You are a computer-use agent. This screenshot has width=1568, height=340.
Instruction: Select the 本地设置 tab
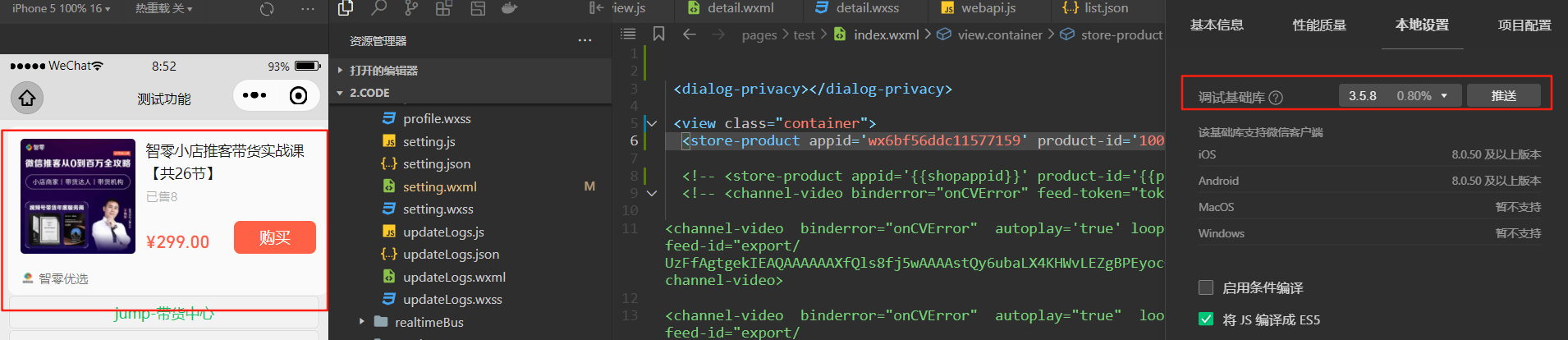tap(1422, 25)
